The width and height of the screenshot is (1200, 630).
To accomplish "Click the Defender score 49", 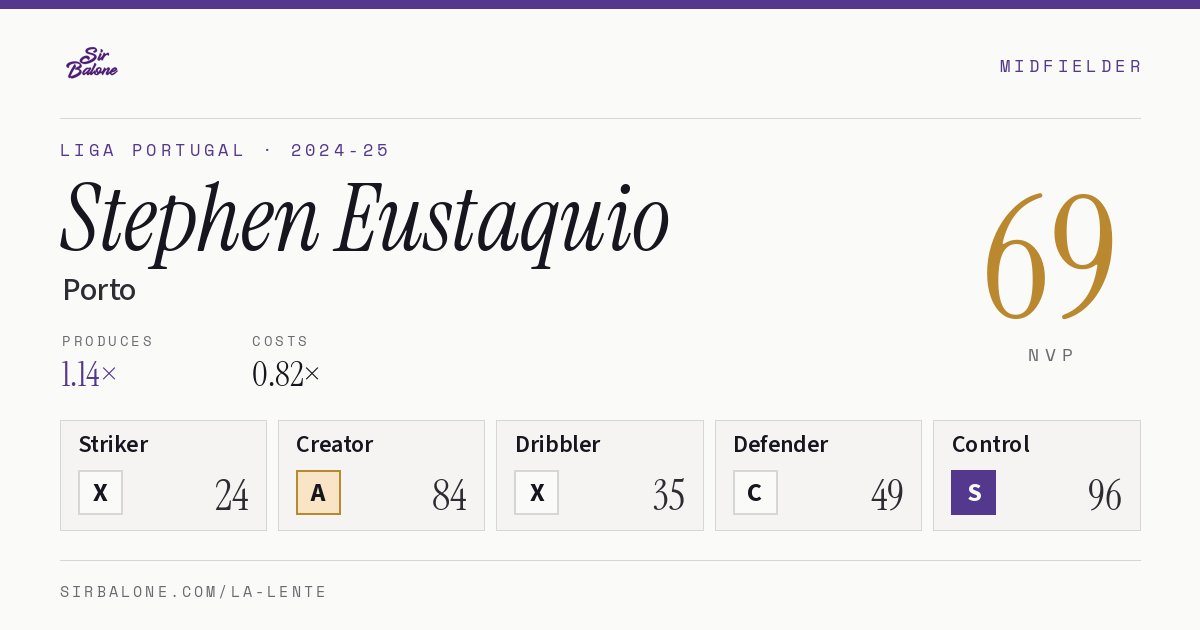I will (x=887, y=495).
